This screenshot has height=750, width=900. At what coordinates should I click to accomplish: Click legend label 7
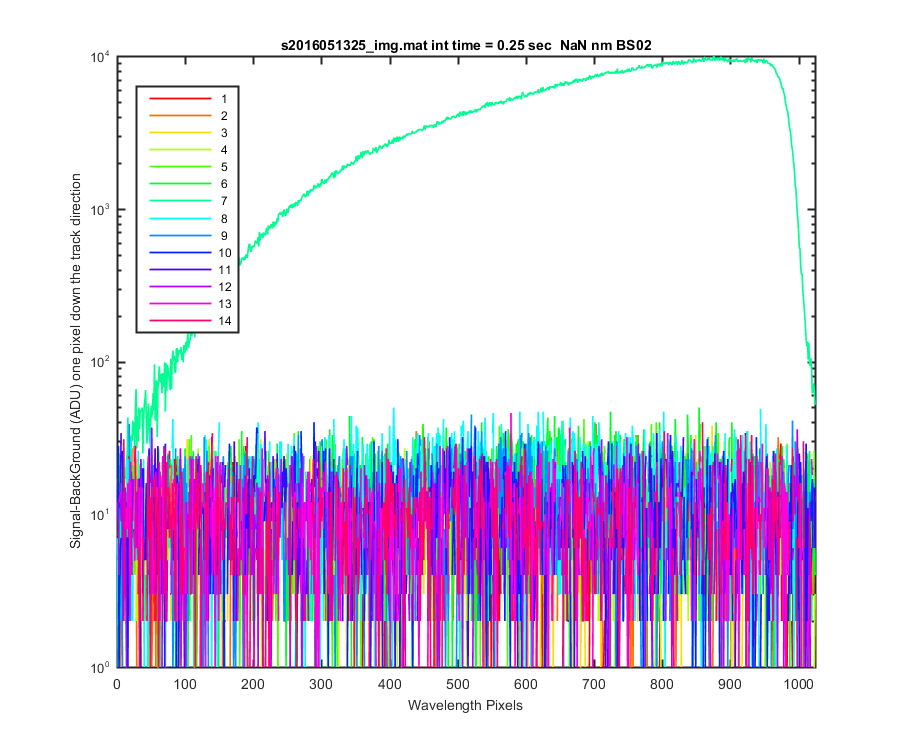click(x=224, y=201)
